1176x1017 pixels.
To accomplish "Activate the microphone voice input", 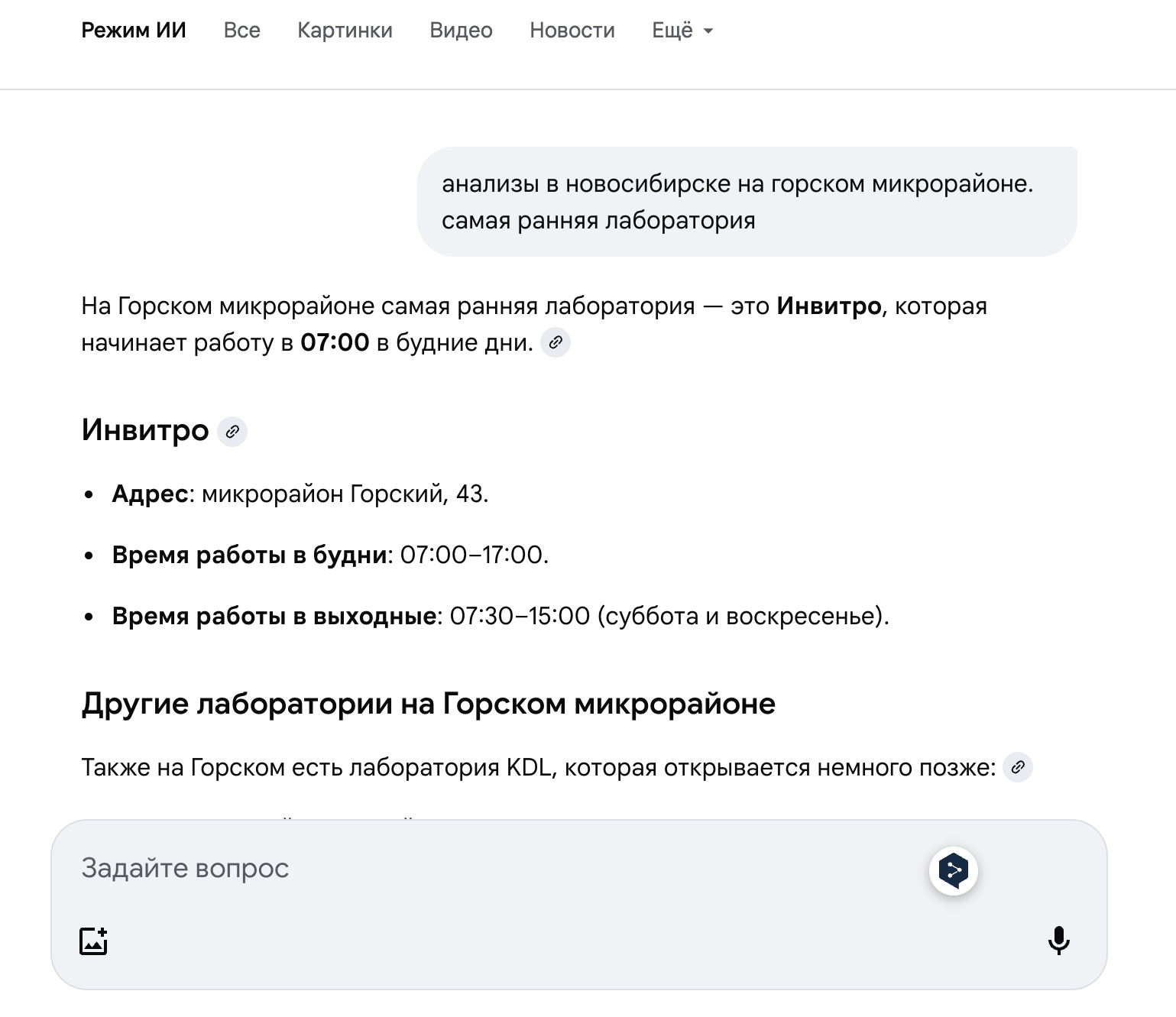I will tap(1058, 941).
